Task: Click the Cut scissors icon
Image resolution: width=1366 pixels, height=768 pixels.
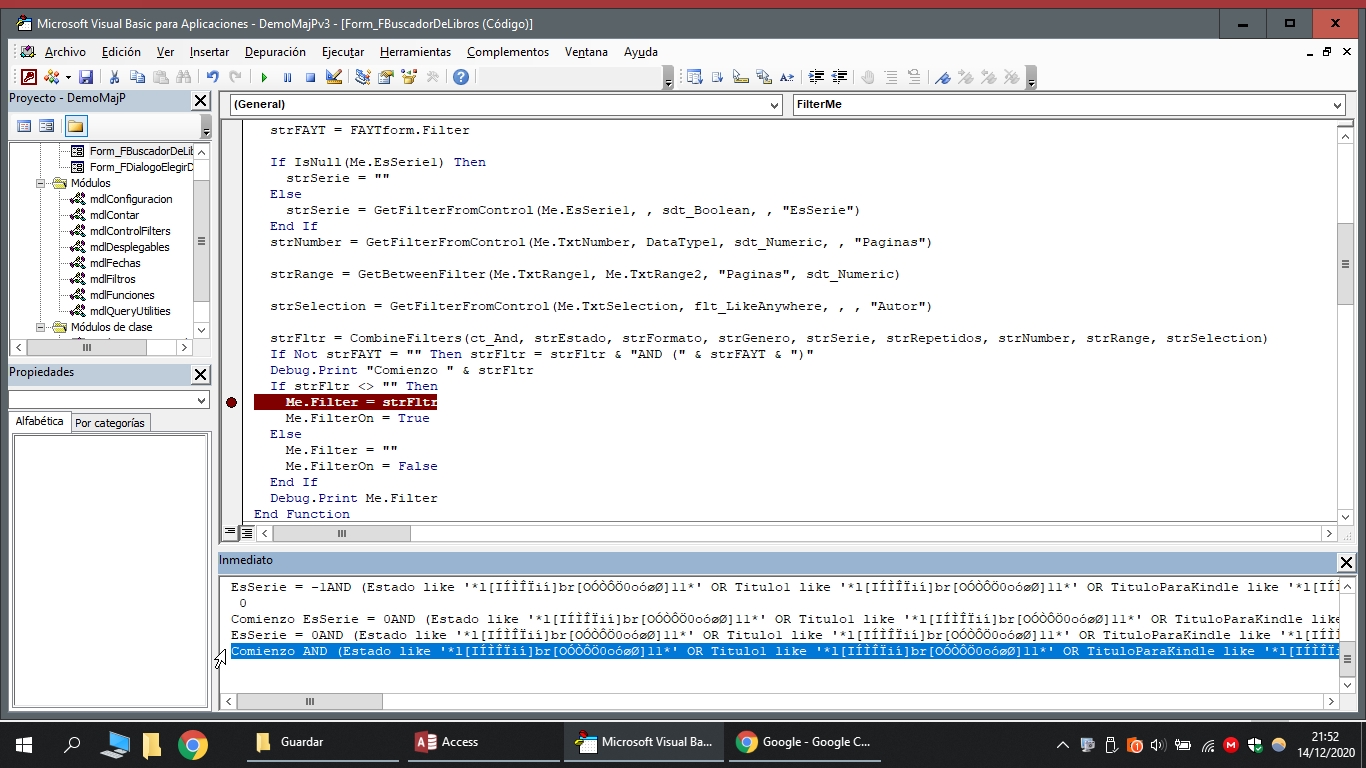Action: (114, 77)
